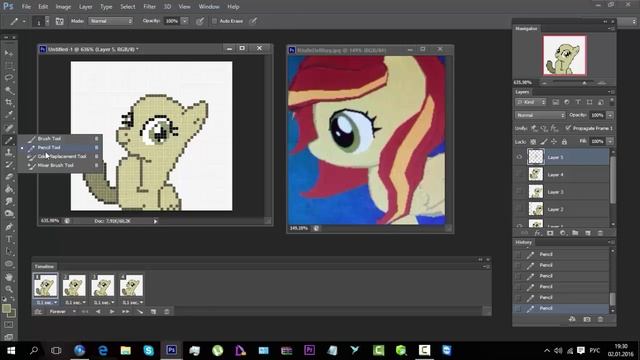Open the Window menu

coord(209,7)
